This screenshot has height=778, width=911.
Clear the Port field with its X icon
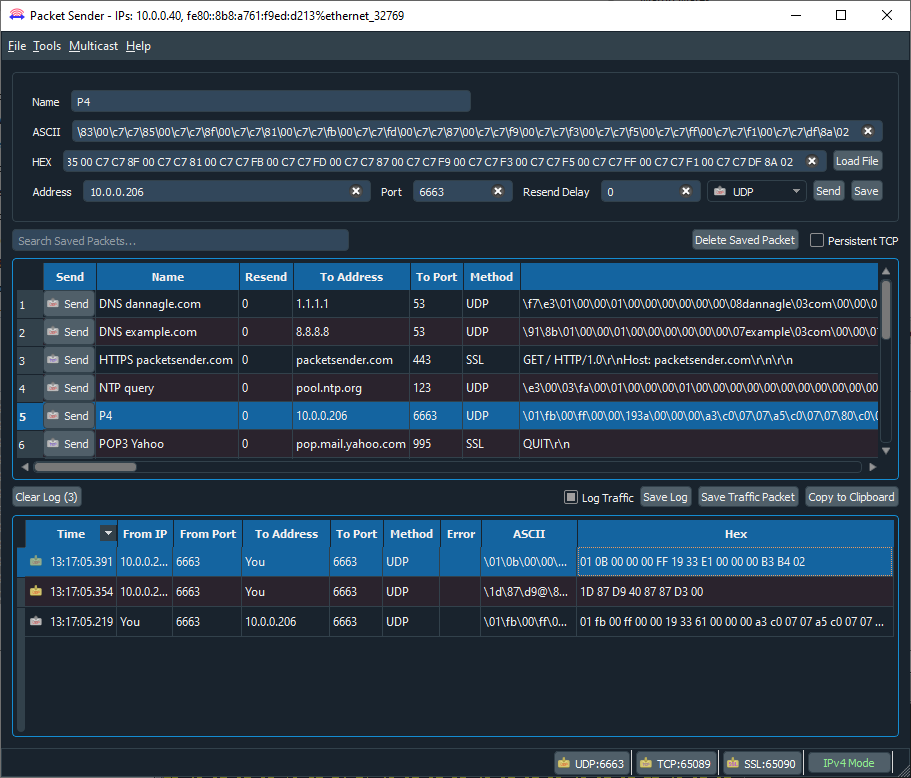(498, 191)
